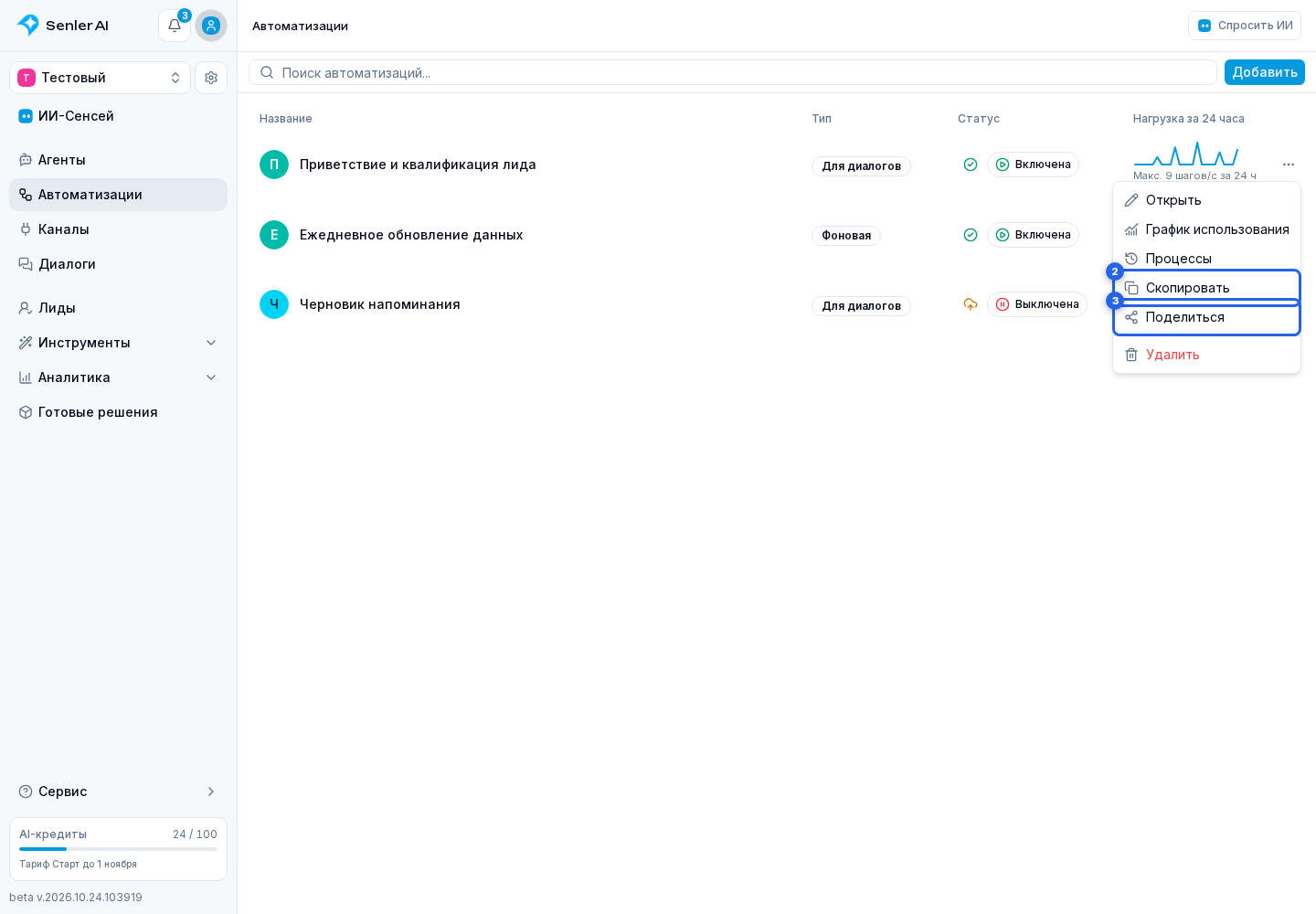
Task: Click the green check icon for Приветствие row
Action: click(x=971, y=165)
